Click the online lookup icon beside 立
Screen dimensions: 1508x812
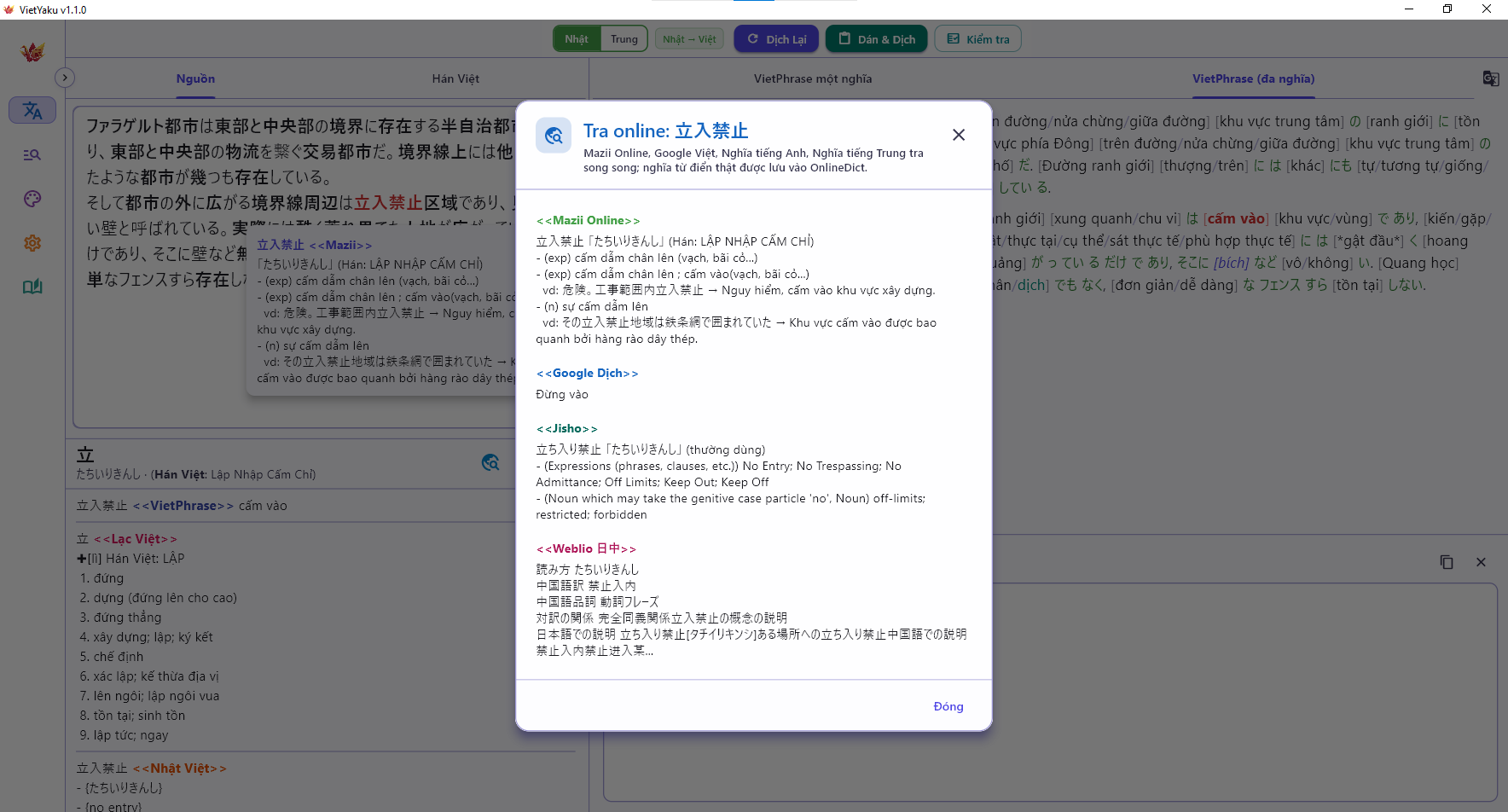(x=490, y=462)
